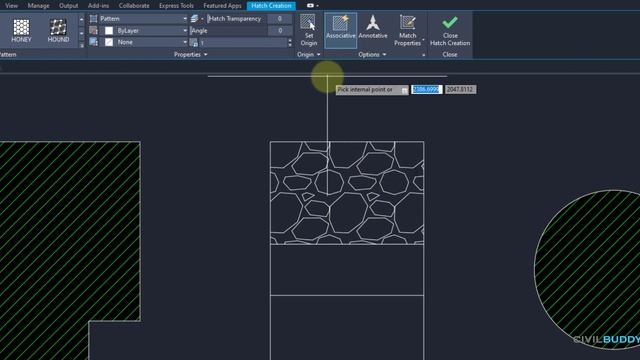Open the Pick internal point options arrow
Viewport: 640px width, 360px height.
click(404, 90)
